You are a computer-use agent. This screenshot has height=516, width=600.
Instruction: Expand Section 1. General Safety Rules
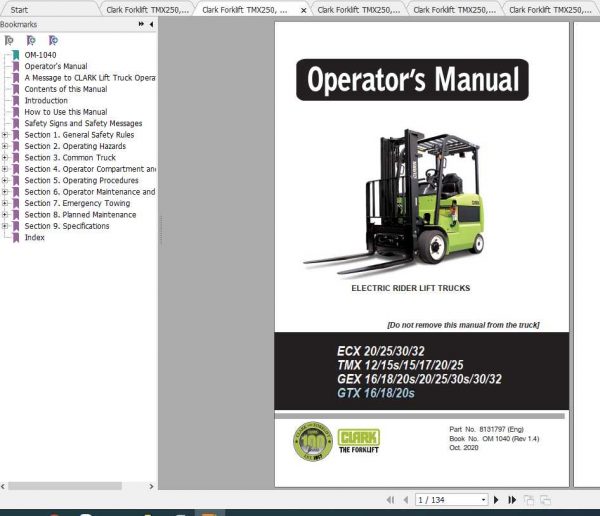[5, 135]
